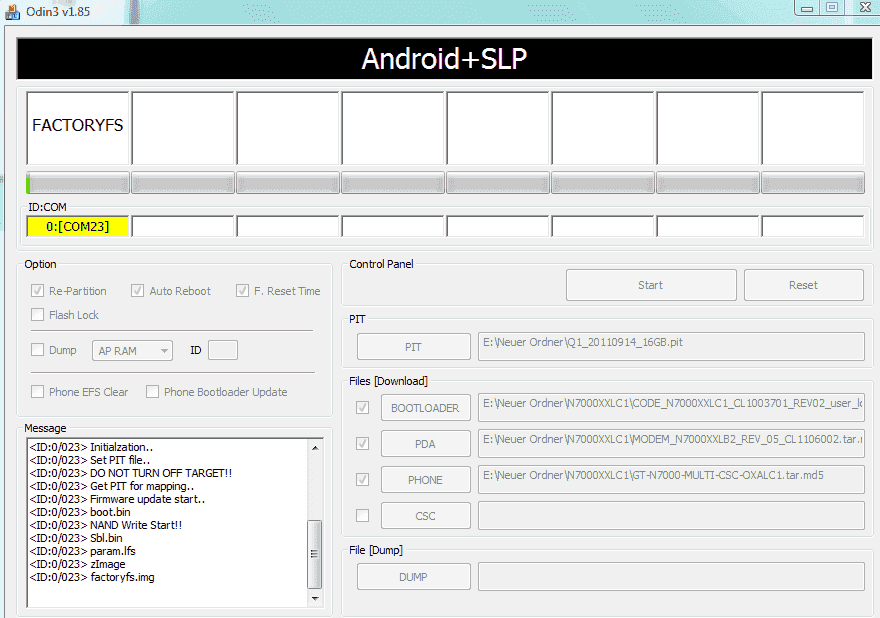Click the DUMP button
This screenshot has height=618, width=880.
pos(414,577)
